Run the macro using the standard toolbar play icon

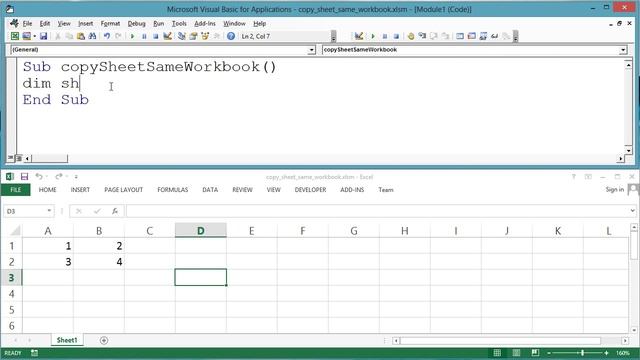pyautogui.click(x=132, y=36)
